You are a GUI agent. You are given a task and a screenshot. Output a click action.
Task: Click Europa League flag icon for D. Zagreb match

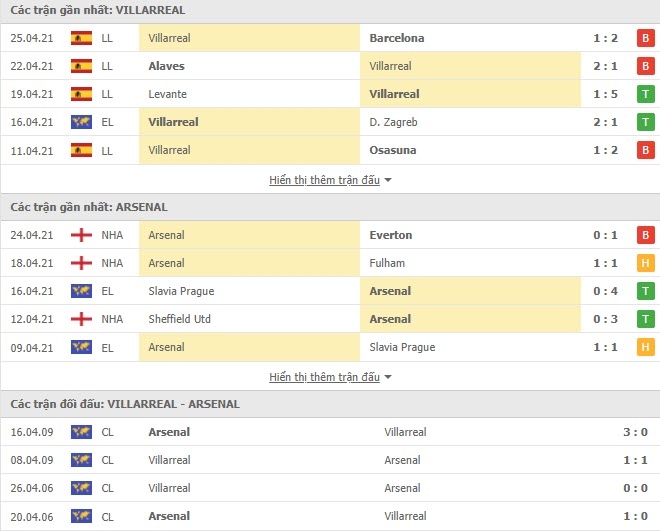click(81, 122)
